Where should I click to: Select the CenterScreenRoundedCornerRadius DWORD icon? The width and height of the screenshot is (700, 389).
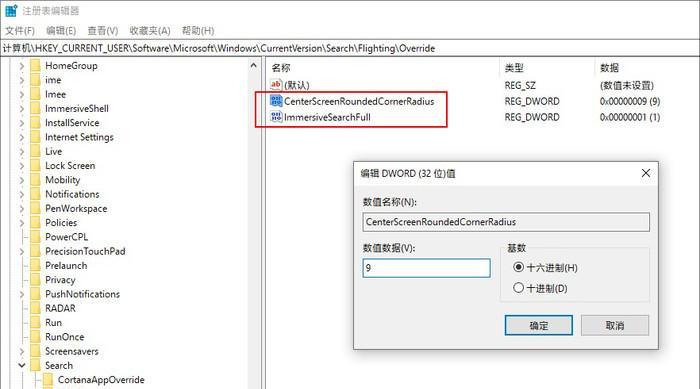tap(276, 101)
